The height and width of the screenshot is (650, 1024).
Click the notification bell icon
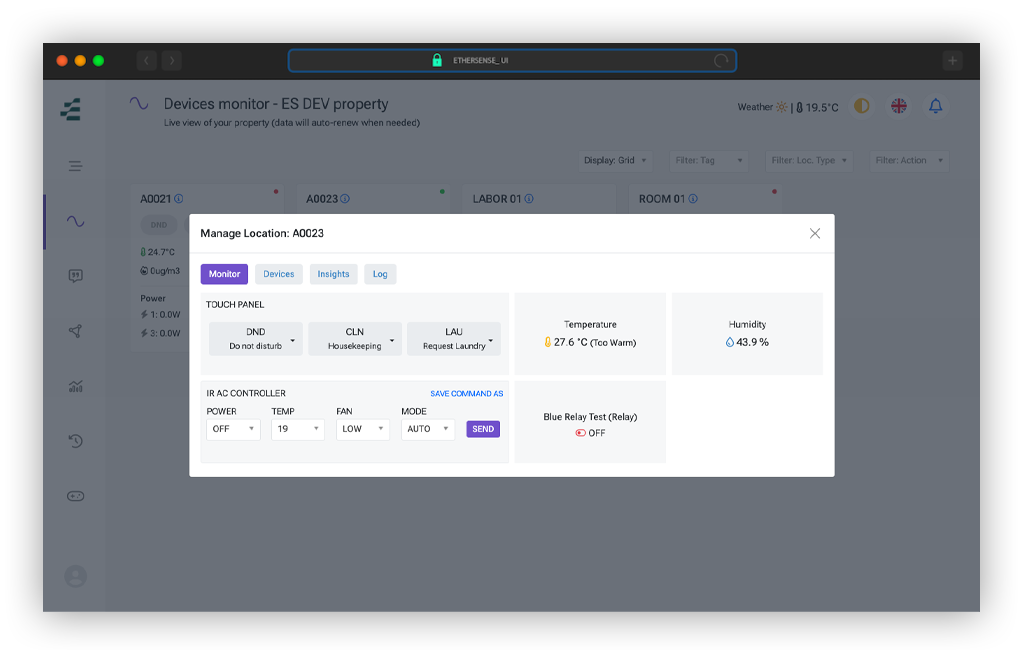point(936,106)
